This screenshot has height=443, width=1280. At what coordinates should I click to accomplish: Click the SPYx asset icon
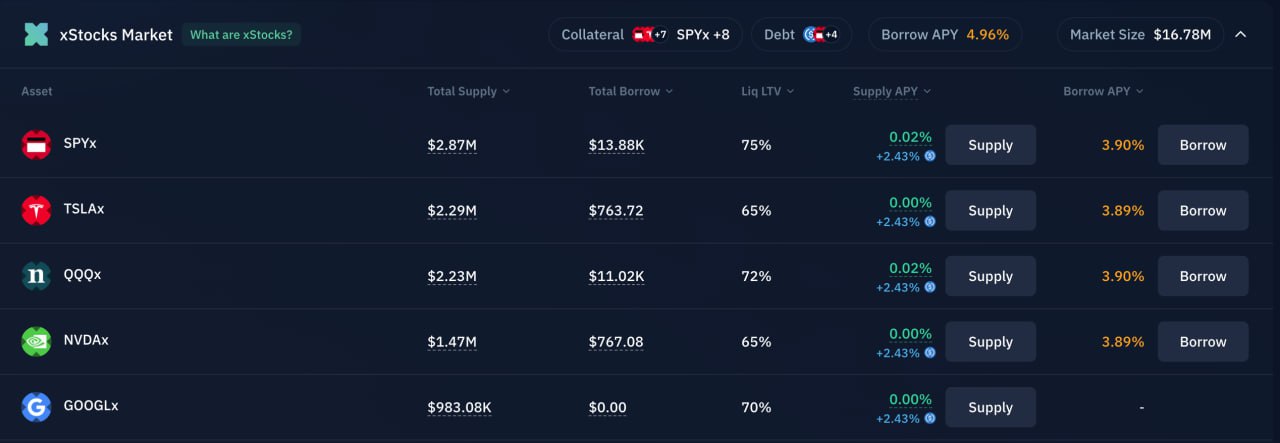(36, 145)
